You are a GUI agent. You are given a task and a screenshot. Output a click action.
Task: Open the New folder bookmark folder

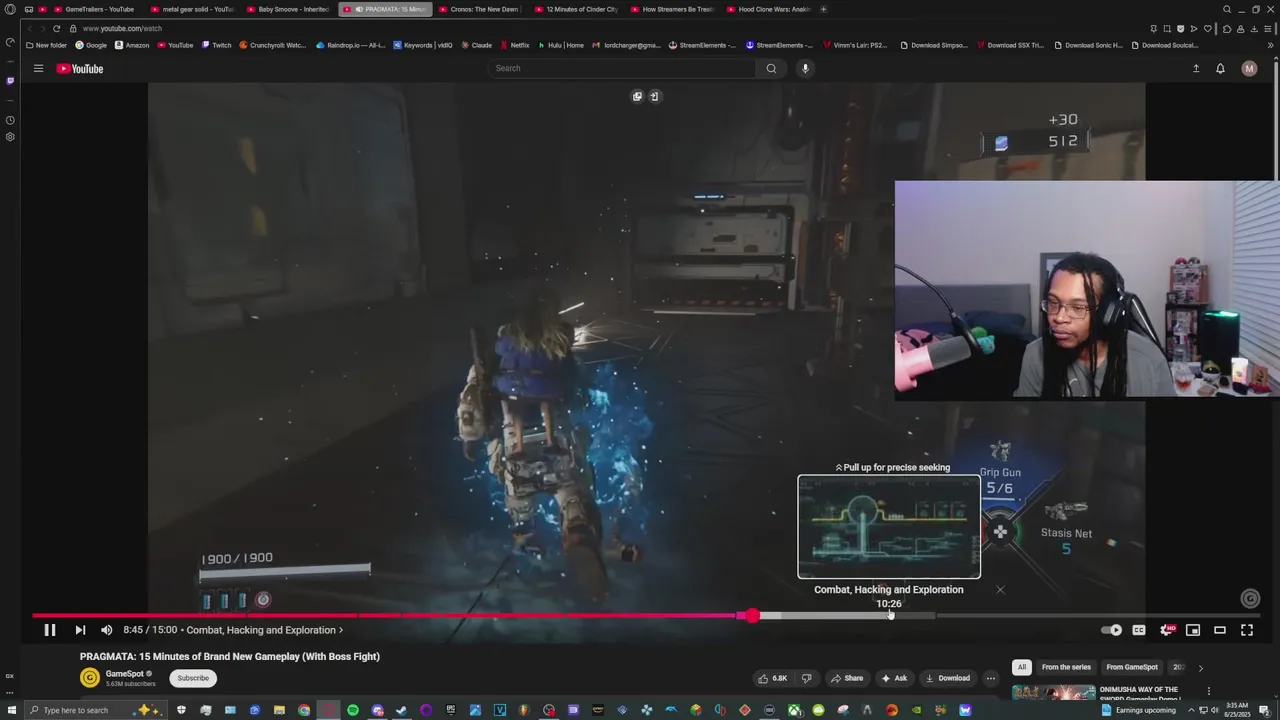[x=46, y=45]
